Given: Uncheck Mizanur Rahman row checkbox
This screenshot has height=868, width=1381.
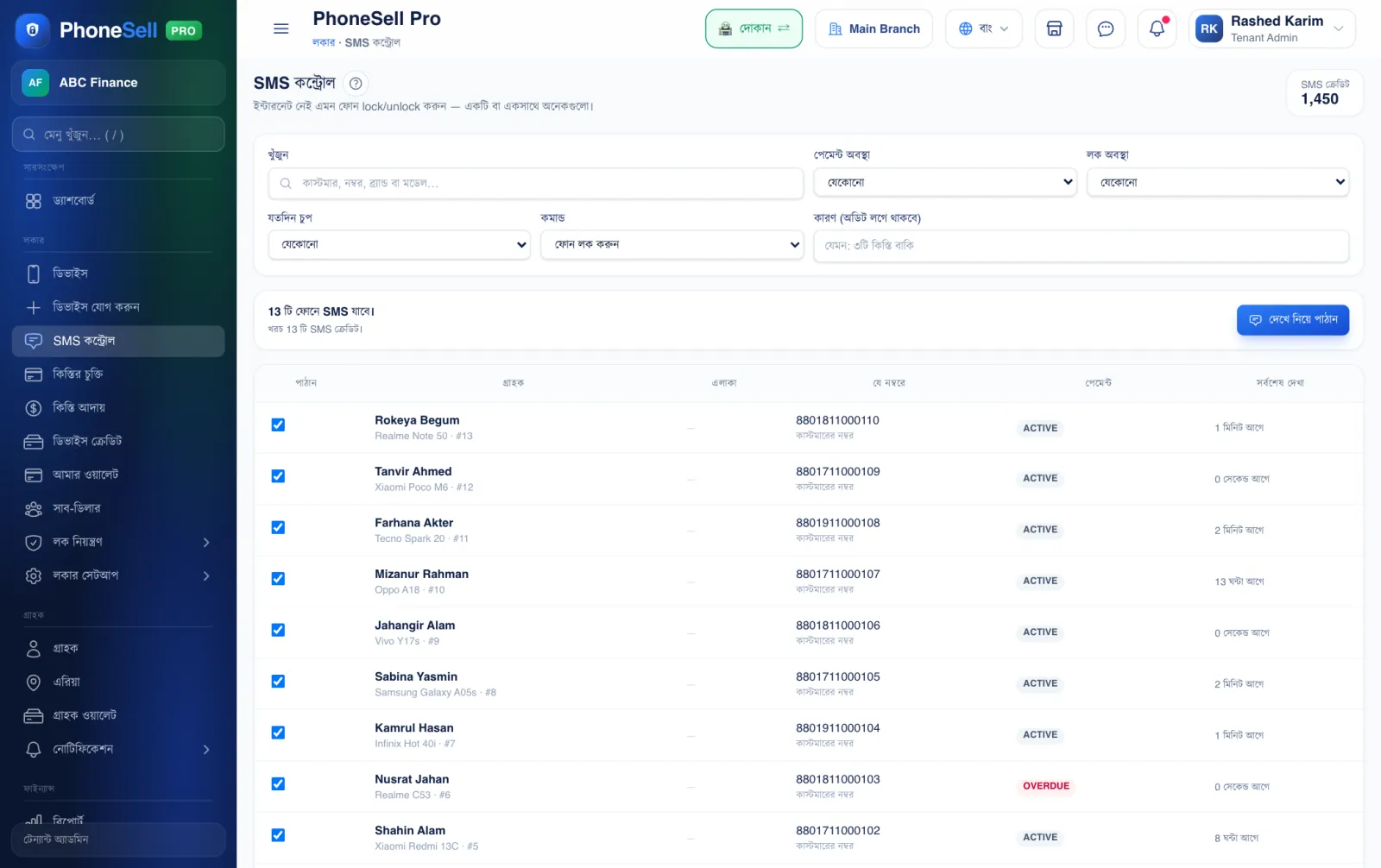Looking at the screenshot, I should 278,579.
